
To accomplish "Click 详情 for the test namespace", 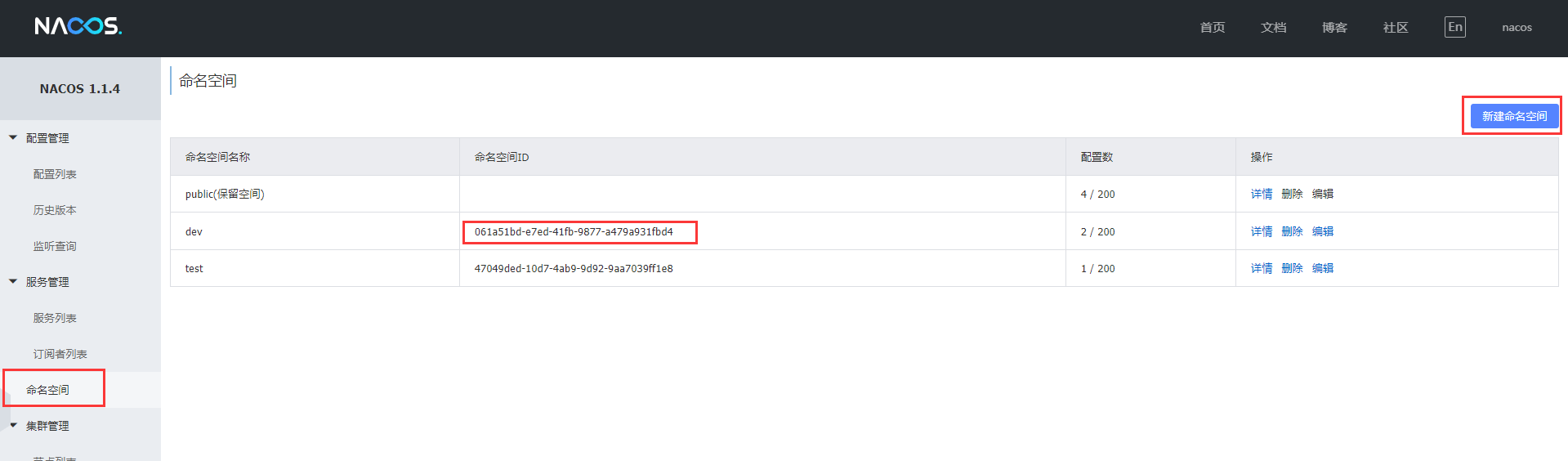I will click(x=1261, y=268).
